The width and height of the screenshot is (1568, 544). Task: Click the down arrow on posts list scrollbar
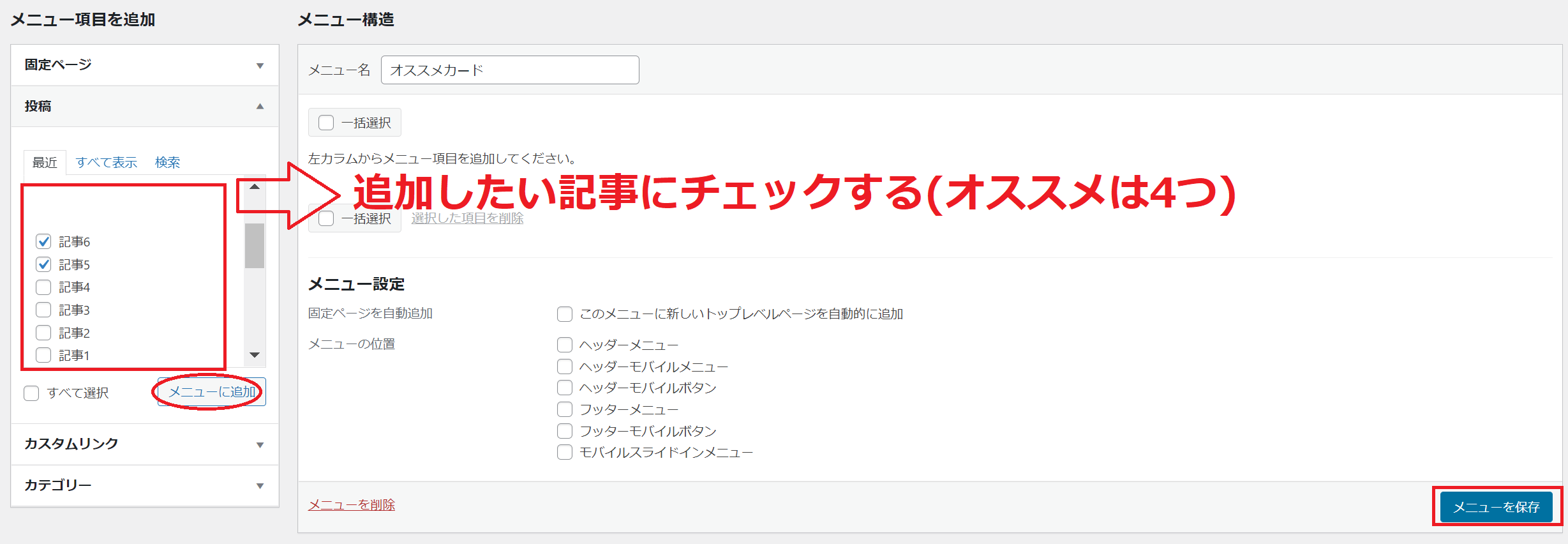255,355
